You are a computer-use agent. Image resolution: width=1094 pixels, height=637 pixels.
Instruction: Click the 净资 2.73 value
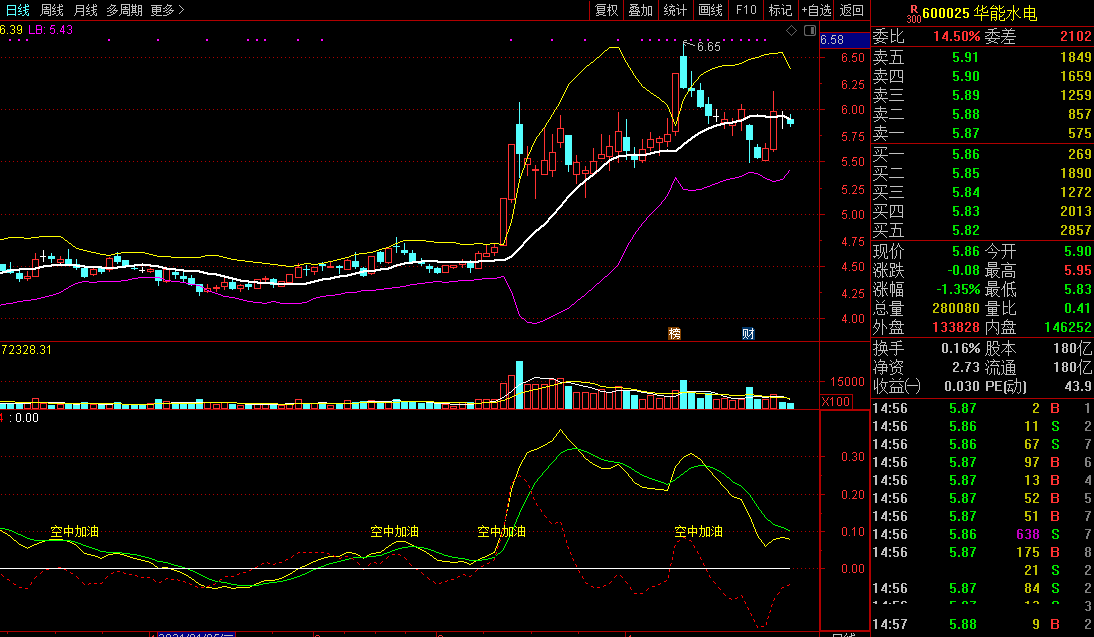tap(966, 367)
